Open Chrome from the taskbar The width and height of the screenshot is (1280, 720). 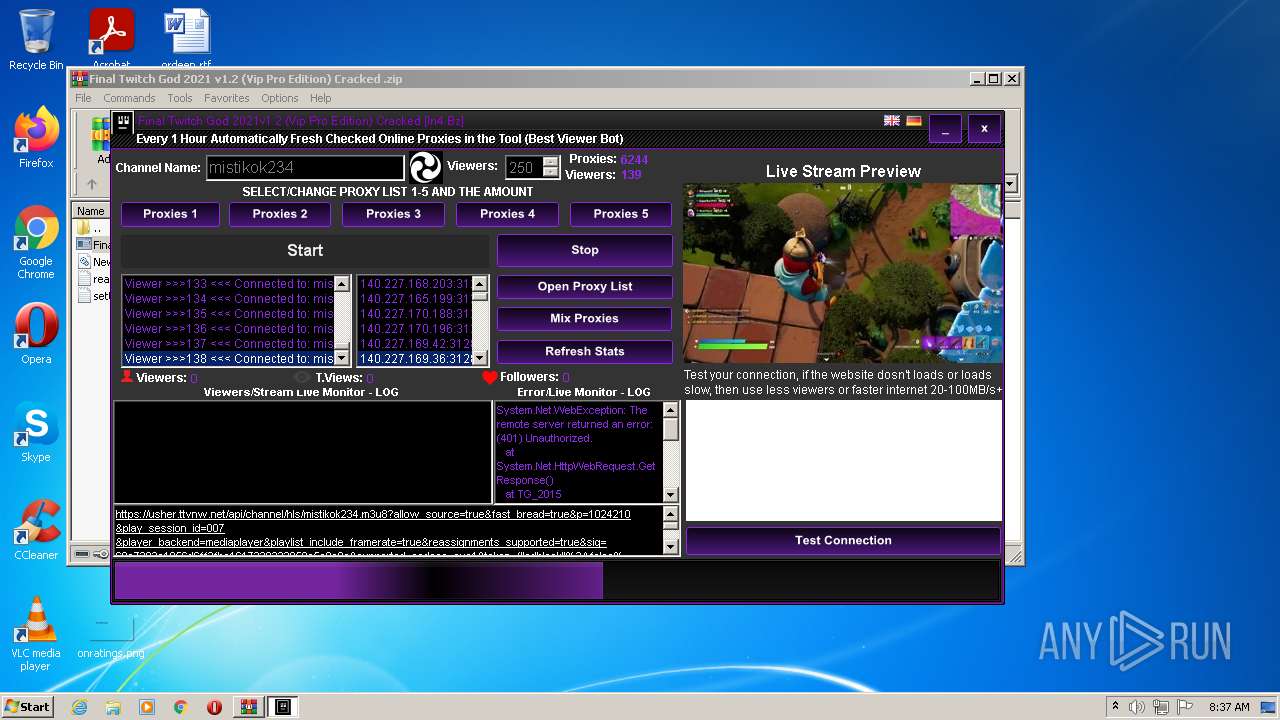pyautogui.click(x=181, y=707)
